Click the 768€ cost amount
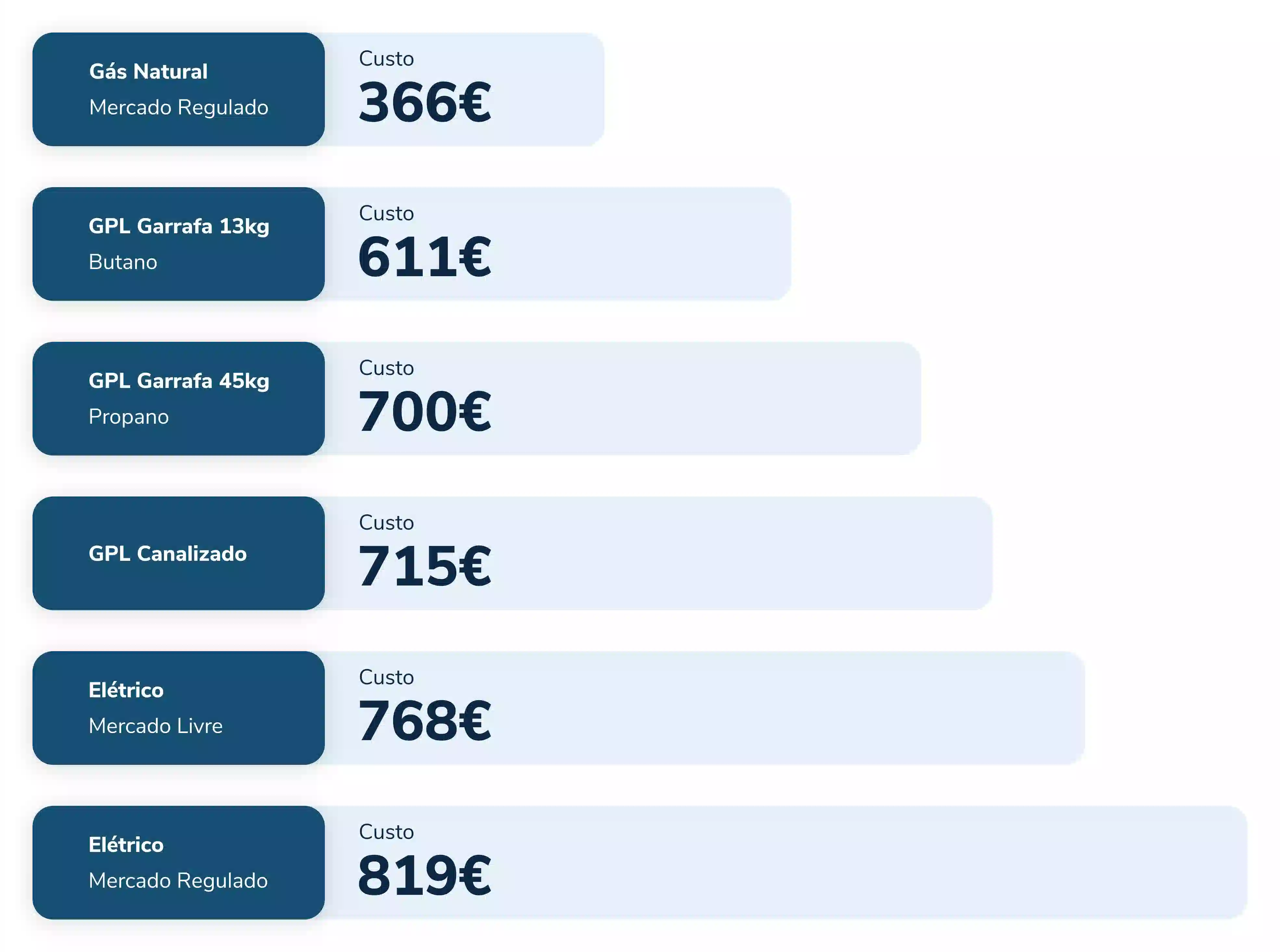The width and height of the screenshot is (1280, 952). 425,721
